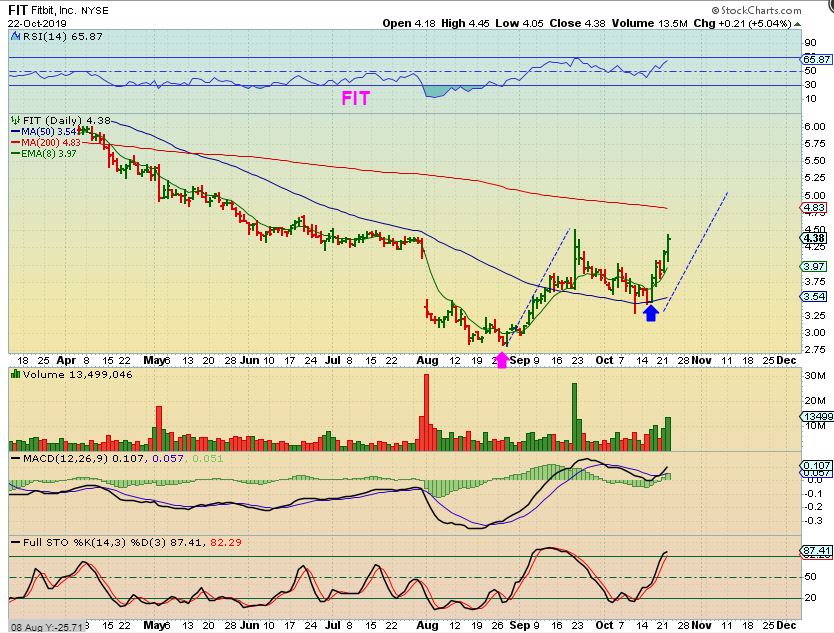Click the date 22-Oct-2019
This screenshot has width=834, height=633.
point(37,24)
